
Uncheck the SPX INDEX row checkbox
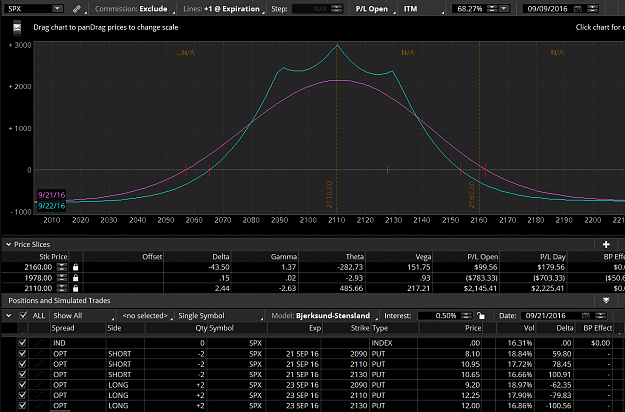[22, 343]
